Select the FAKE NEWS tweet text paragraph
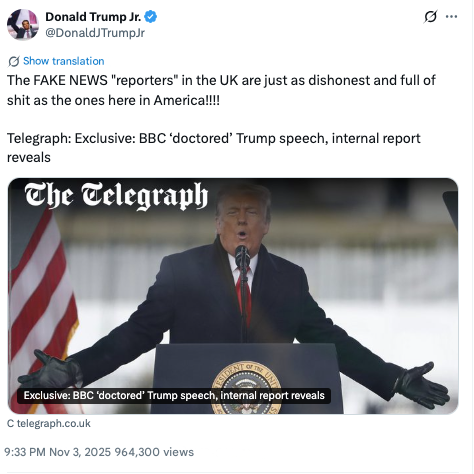Screen dimensions: 474x474 point(221,90)
